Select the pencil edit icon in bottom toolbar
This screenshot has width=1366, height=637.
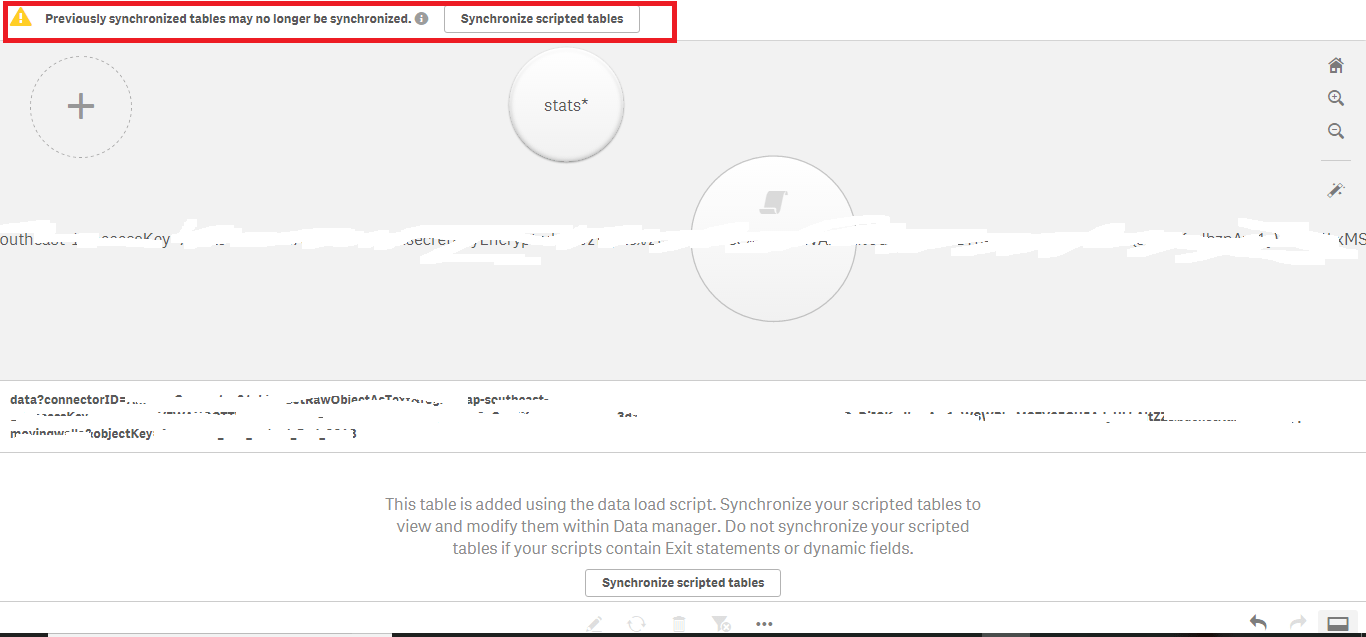coord(594,623)
